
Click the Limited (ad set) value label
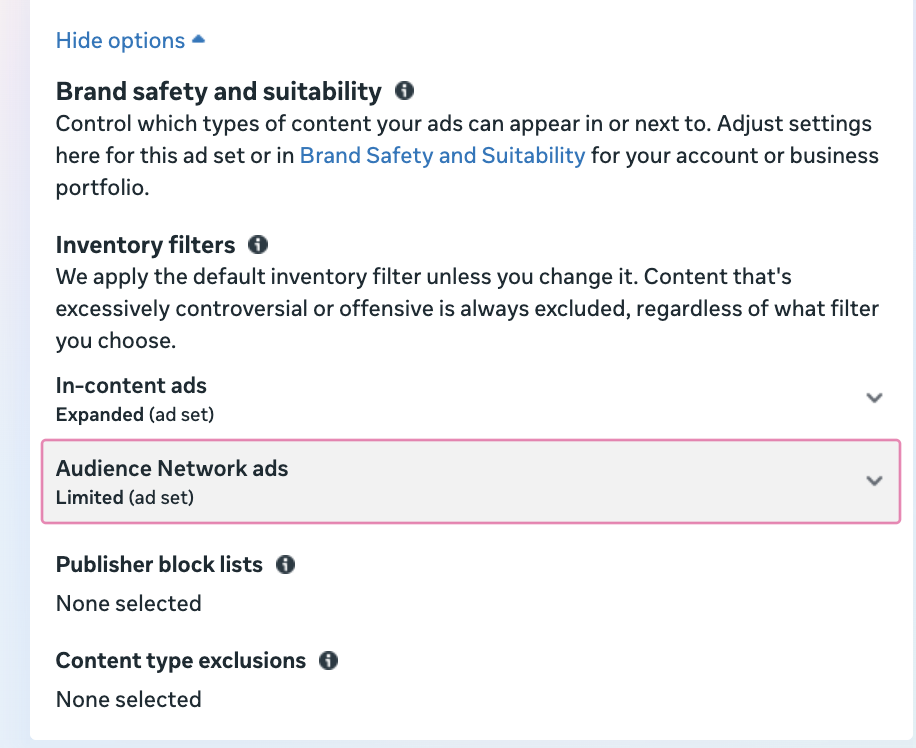[x=124, y=498]
